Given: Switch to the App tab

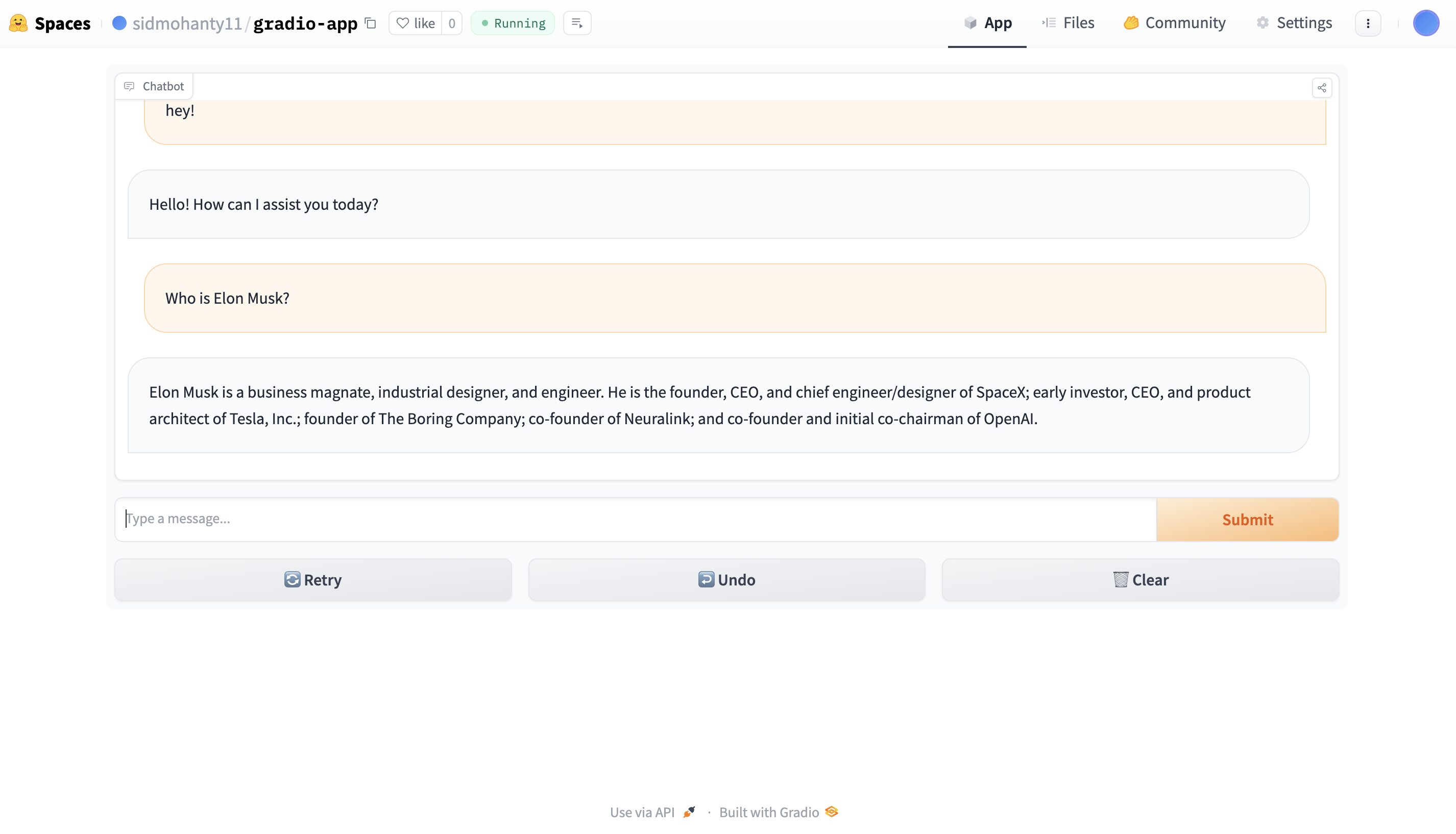Looking at the screenshot, I should [x=987, y=23].
